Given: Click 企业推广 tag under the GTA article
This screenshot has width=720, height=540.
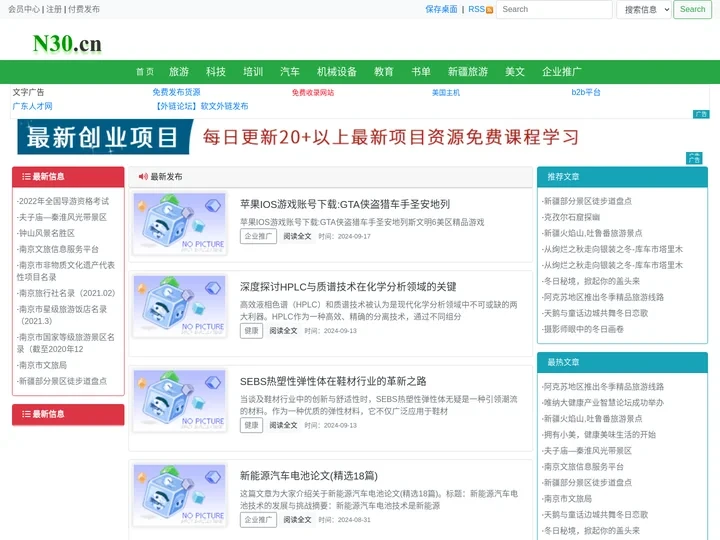Looking at the screenshot, I should 258,236.
